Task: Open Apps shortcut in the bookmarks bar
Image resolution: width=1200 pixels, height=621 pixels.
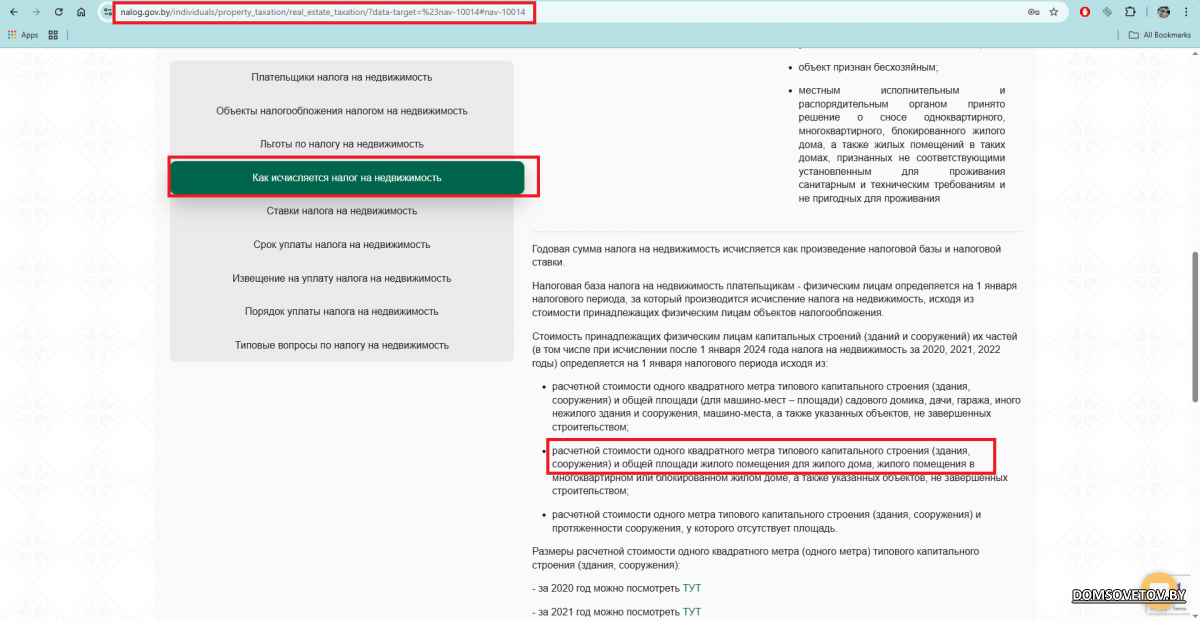Action: [x=23, y=34]
